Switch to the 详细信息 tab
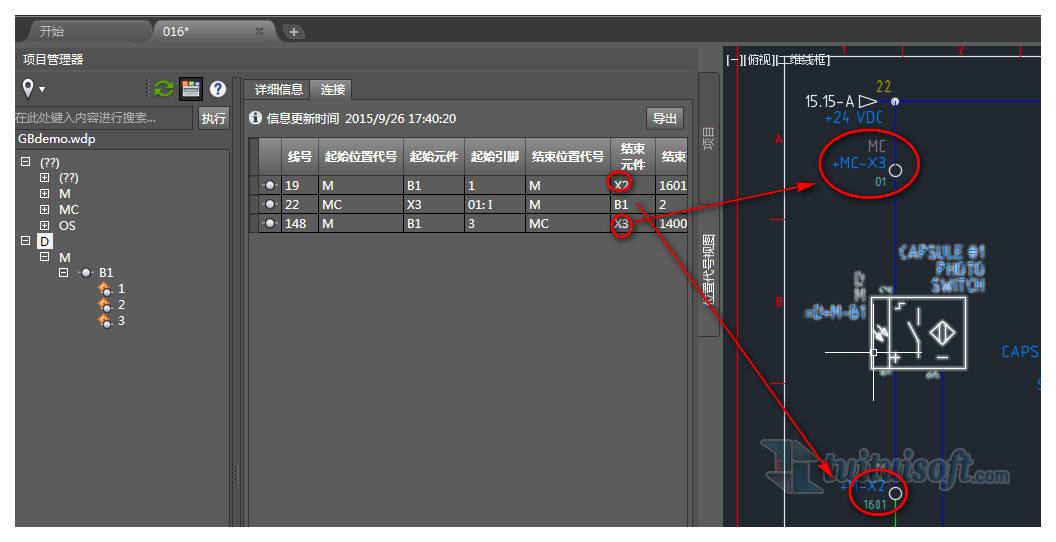 (277, 89)
